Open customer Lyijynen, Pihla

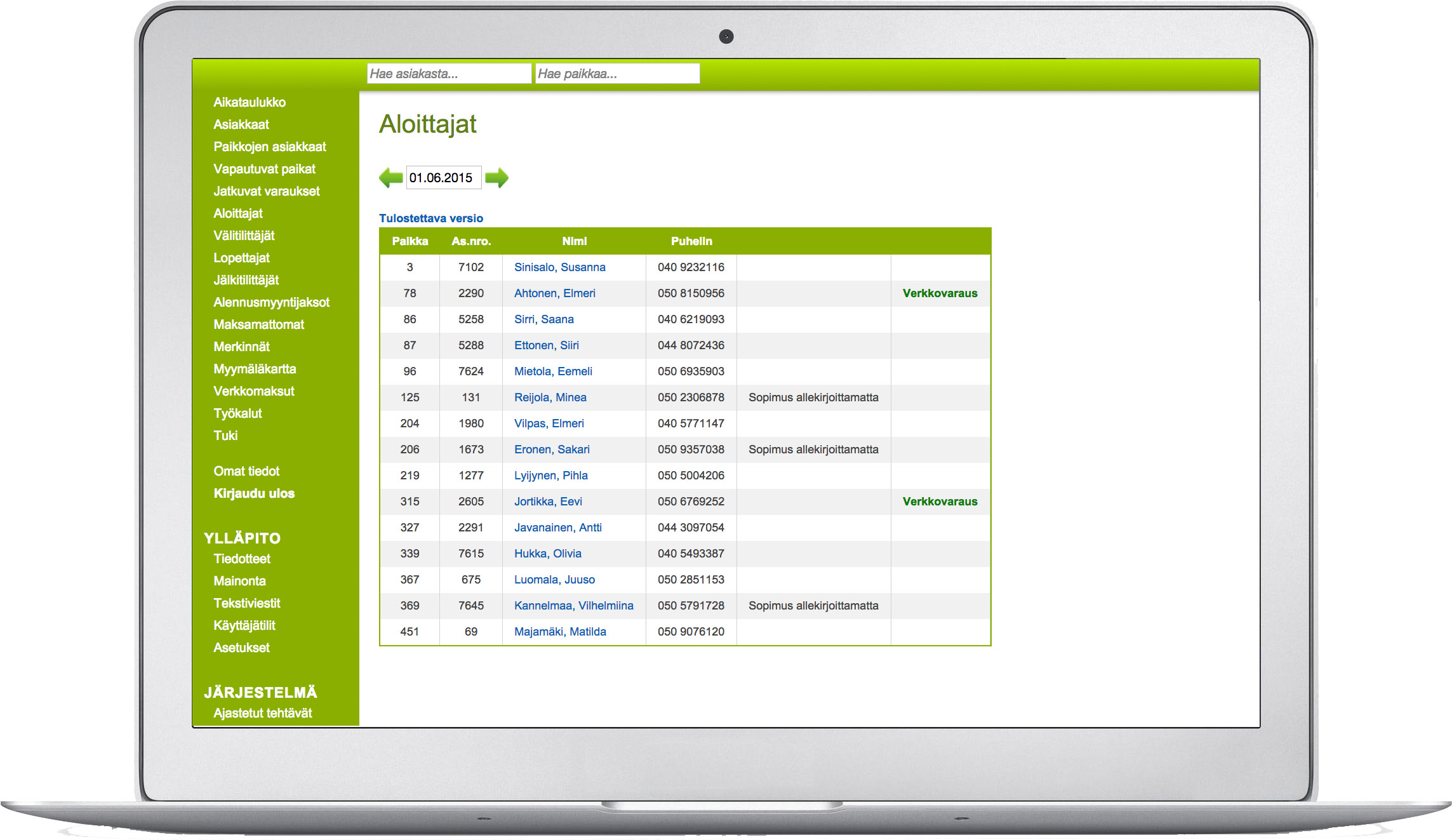pyautogui.click(x=551, y=476)
